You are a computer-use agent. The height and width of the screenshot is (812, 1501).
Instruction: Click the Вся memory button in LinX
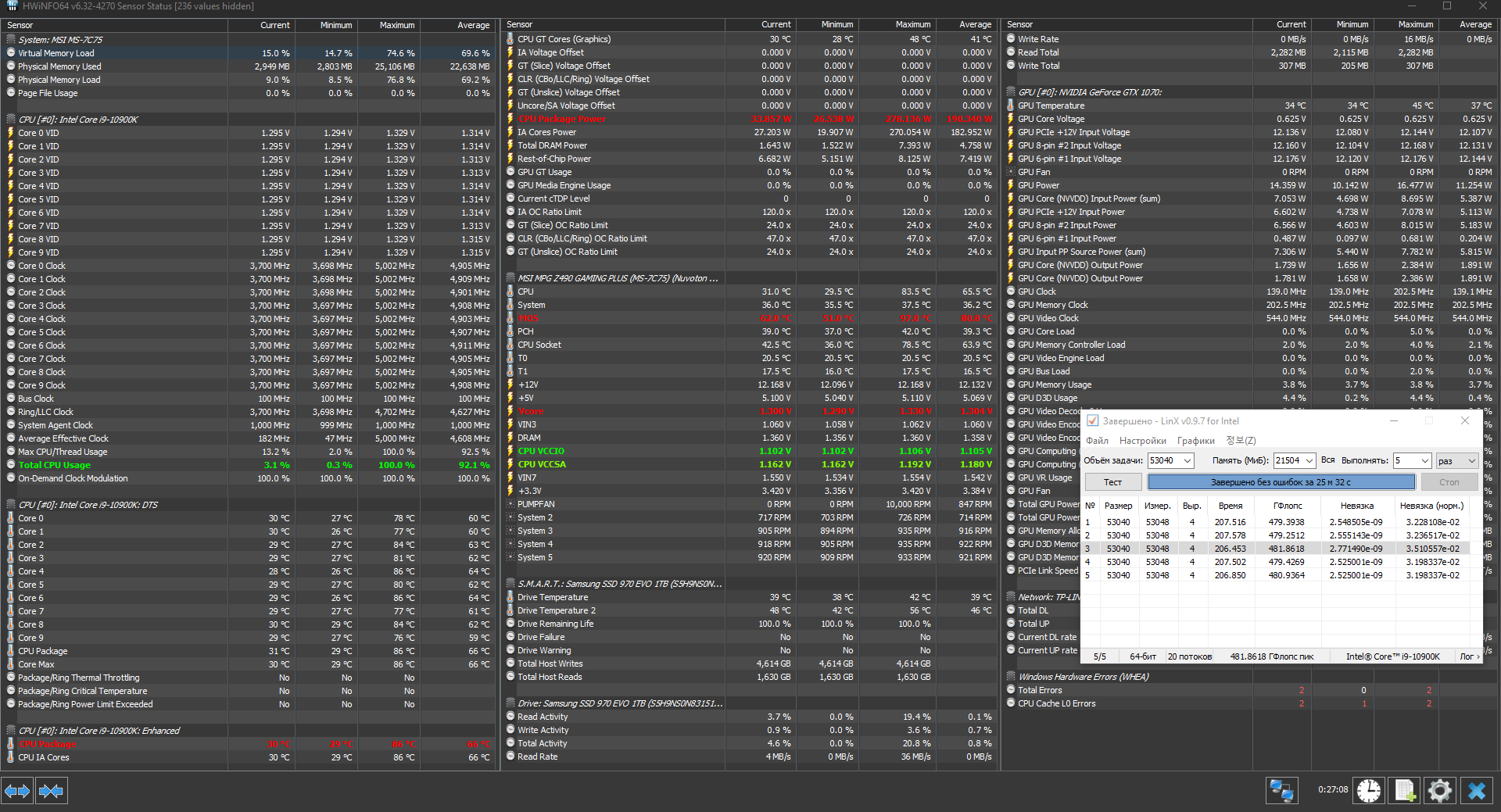click(1327, 460)
